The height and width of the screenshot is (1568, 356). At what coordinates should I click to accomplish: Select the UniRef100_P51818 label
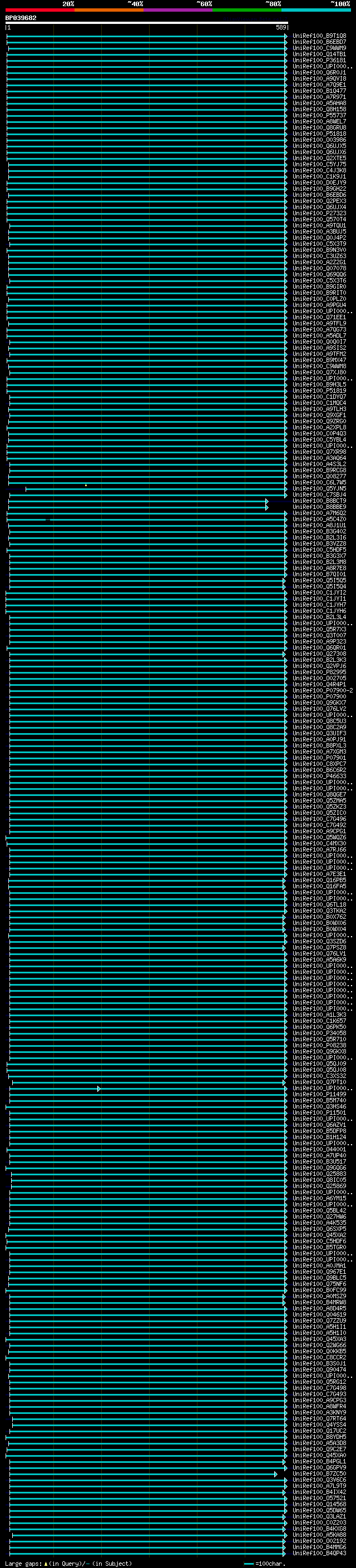(x=319, y=133)
